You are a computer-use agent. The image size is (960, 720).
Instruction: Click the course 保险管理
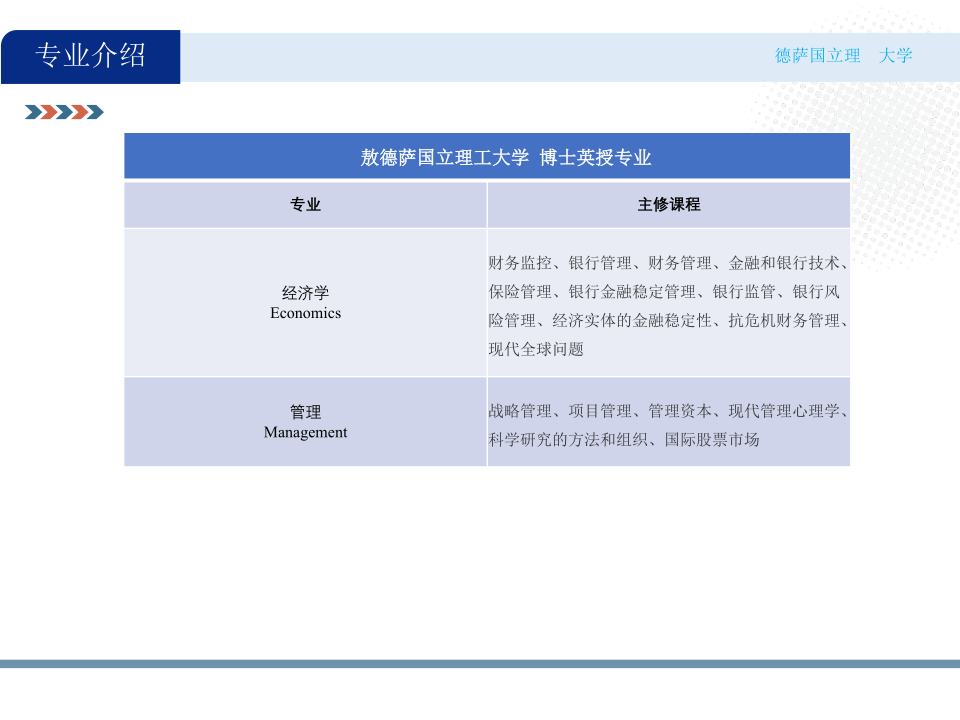tap(520, 291)
